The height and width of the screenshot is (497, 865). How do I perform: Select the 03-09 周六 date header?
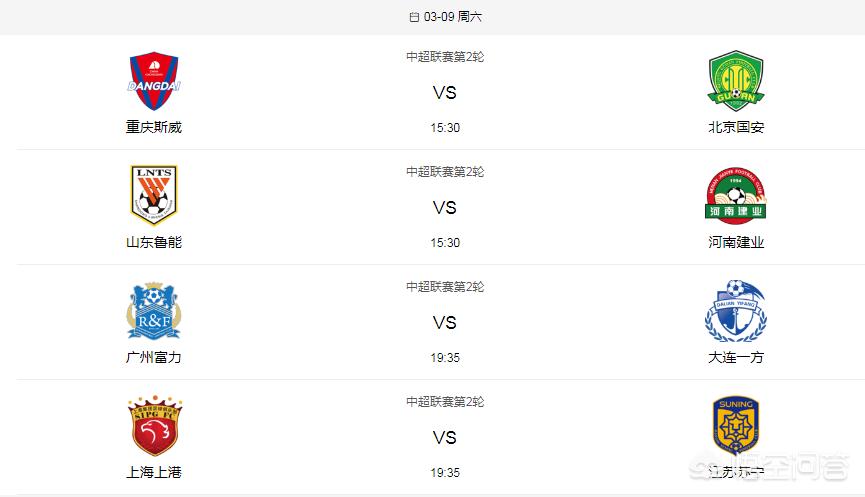pos(452,17)
